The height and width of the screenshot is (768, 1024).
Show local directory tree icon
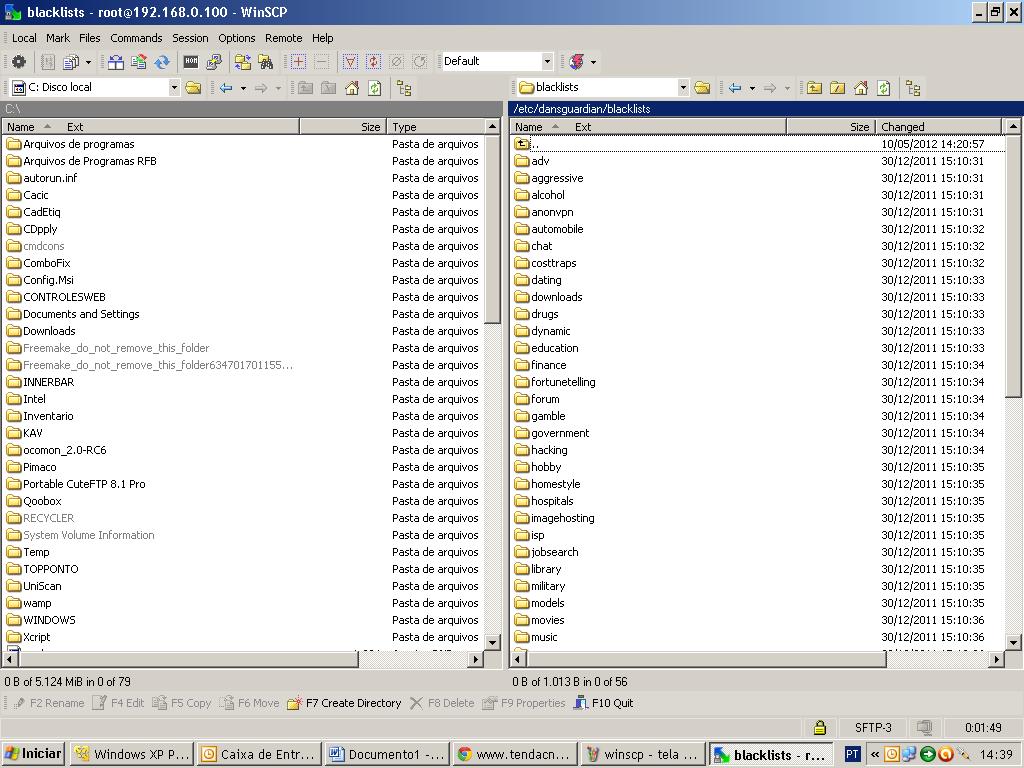404,88
